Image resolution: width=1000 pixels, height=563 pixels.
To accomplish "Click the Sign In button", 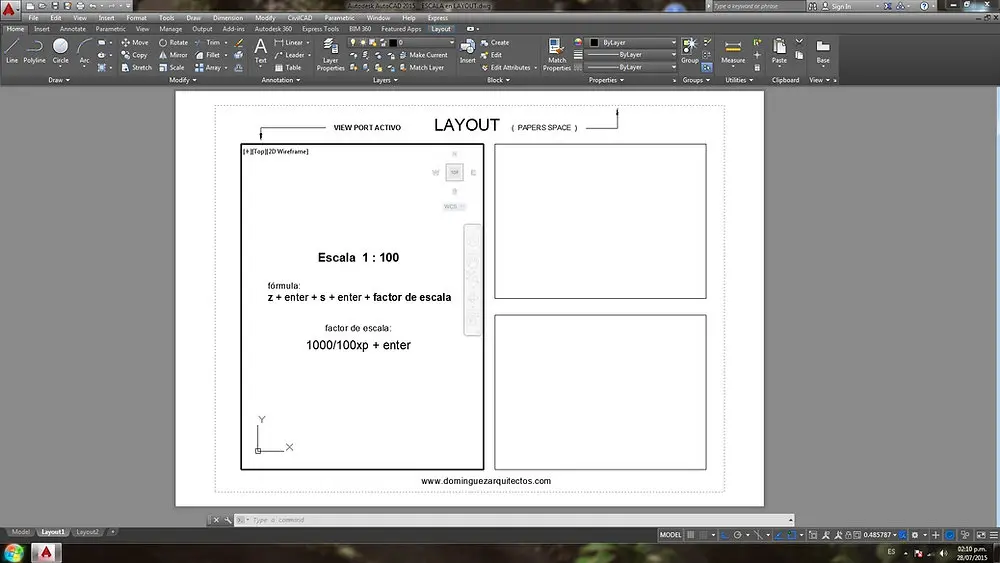I will [x=836, y=6].
